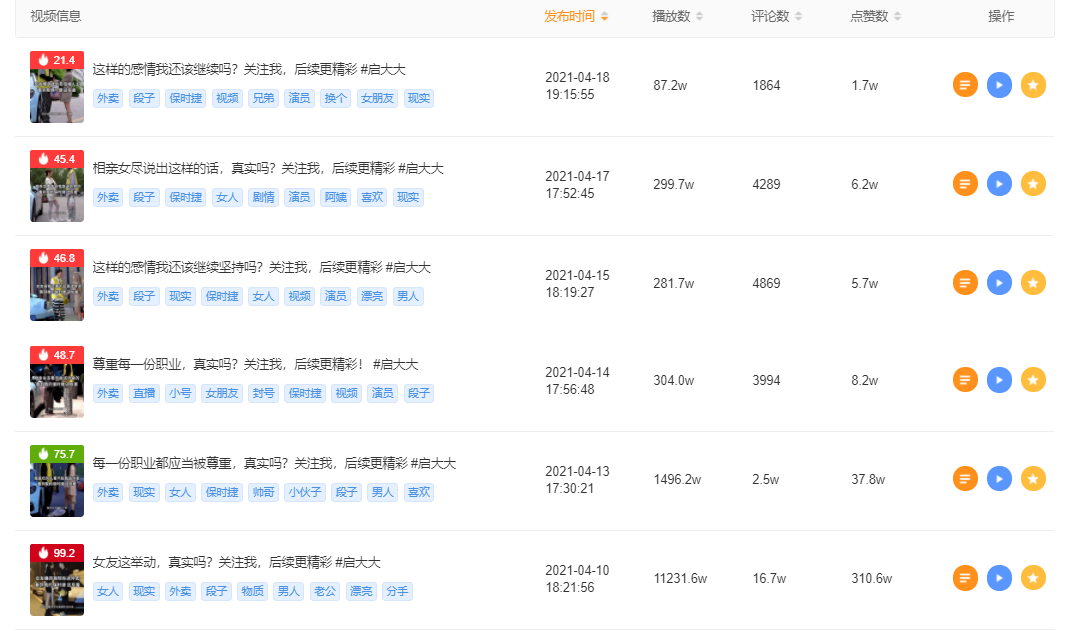Open thumbnail with 48.7 heat score

coord(57,382)
